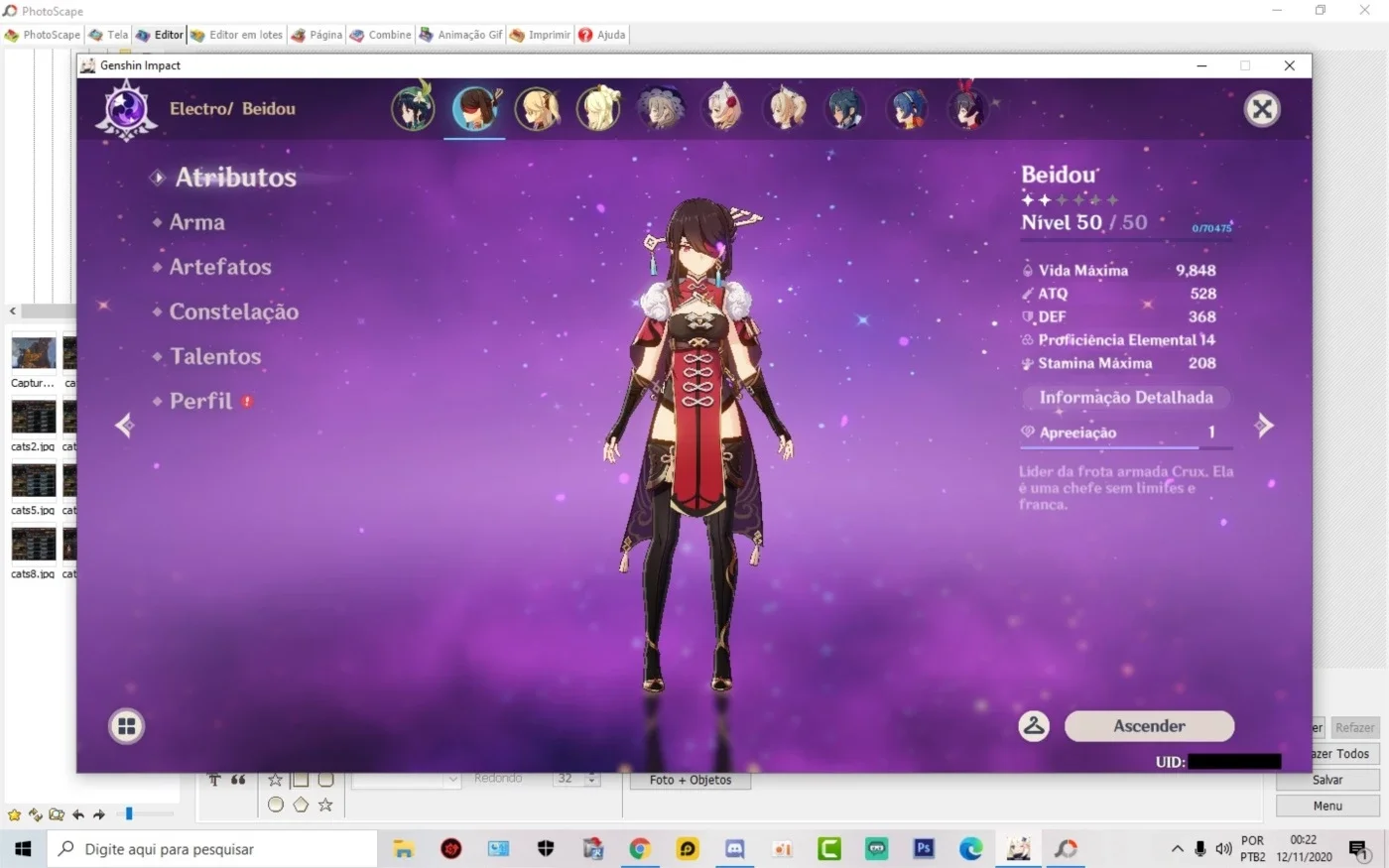
Task: Open Informação Detalhada
Action: pos(1126,398)
